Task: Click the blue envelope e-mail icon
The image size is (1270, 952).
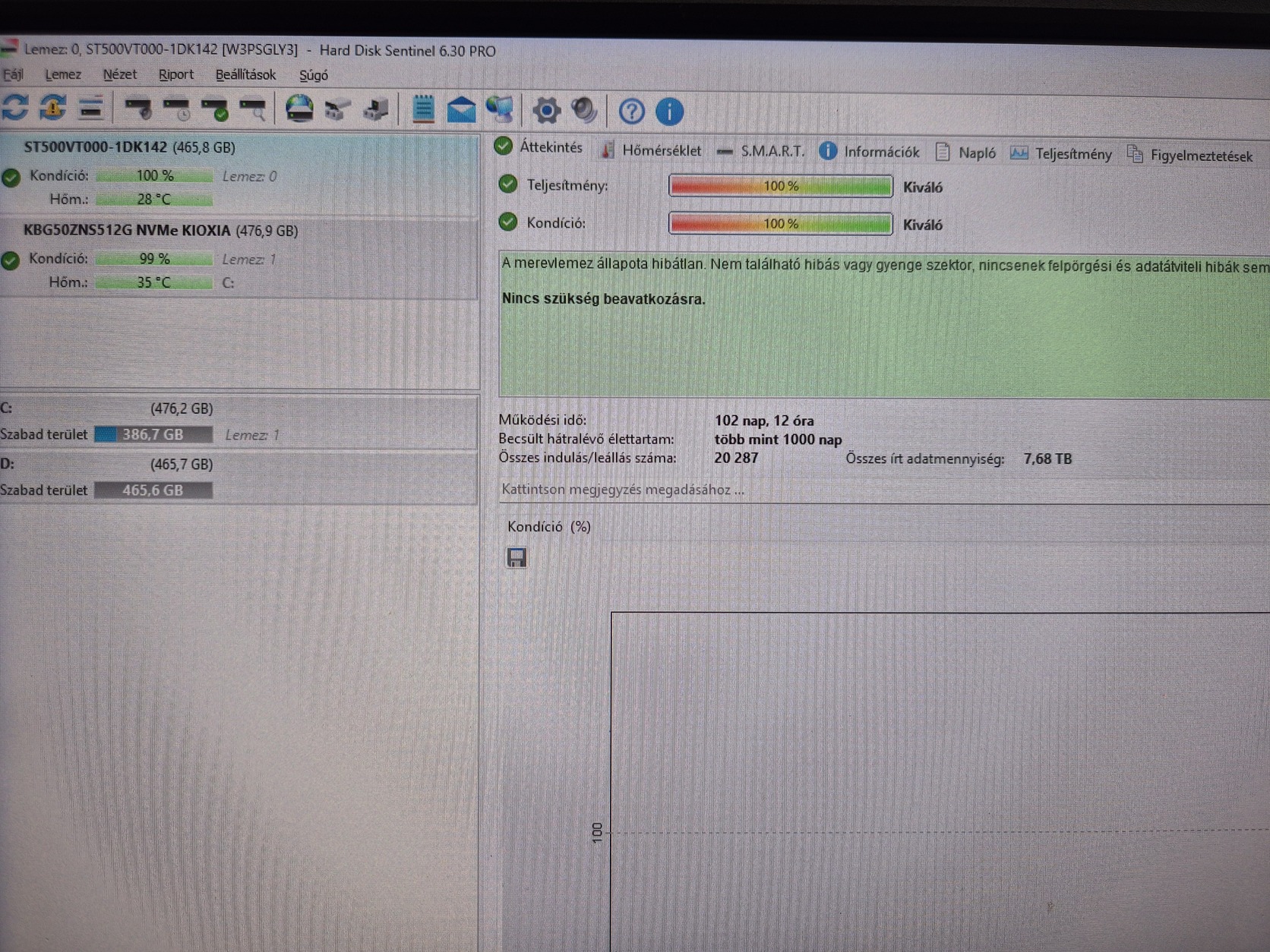Action: click(x=461, y=111)
